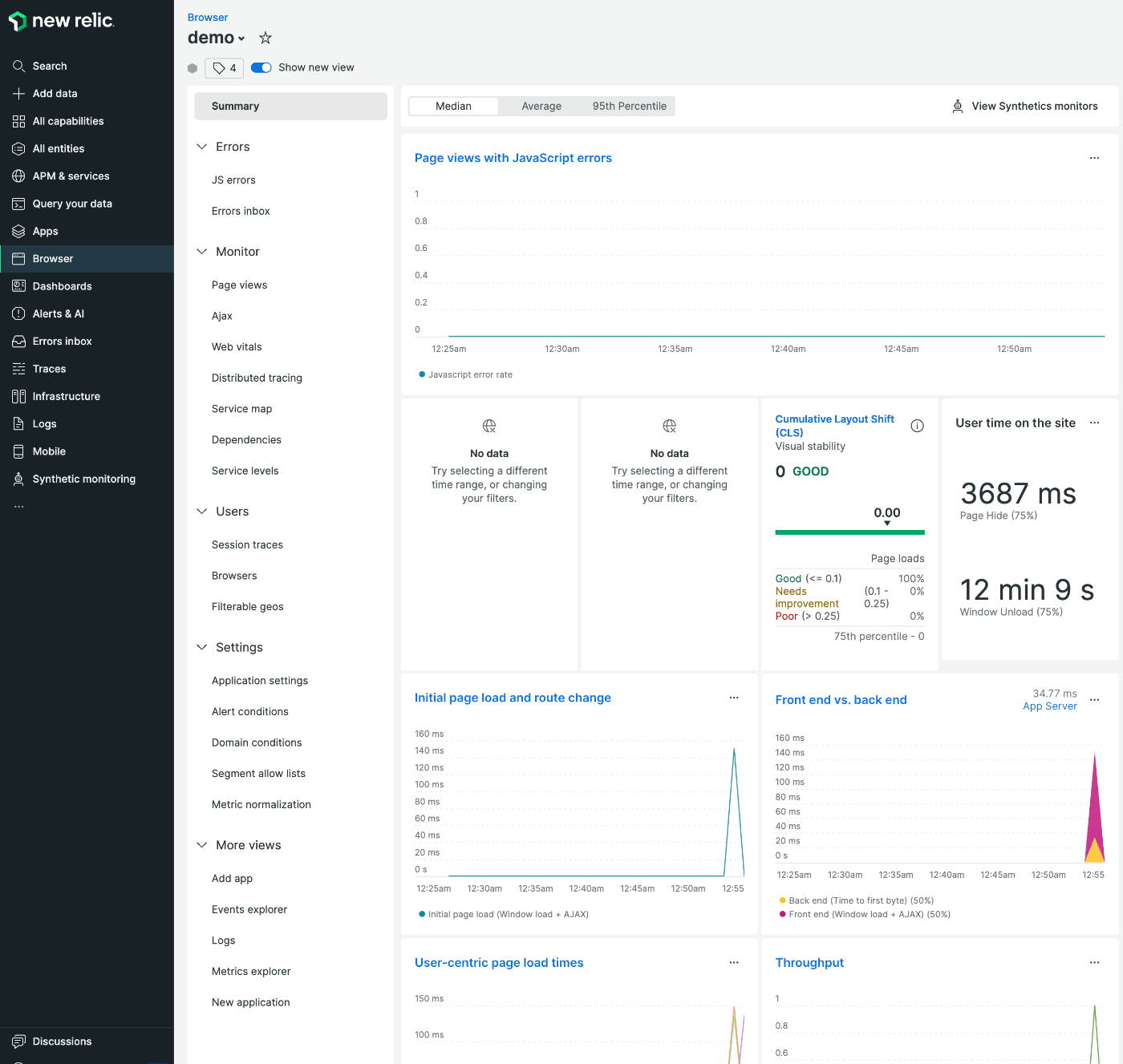Open APM & services globe icon
Image resolution: width=1123 pixels, height=1064 pixels.
18,176
